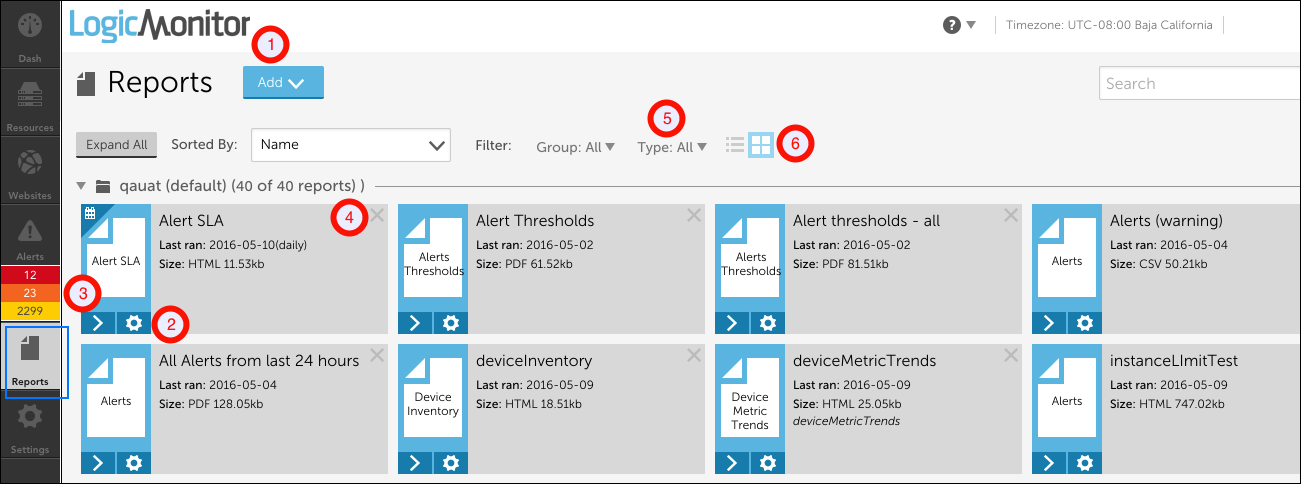Click the instanceLimitTest report title
The width and height of the screenshot is (1301, 484).
[1174, 361]
